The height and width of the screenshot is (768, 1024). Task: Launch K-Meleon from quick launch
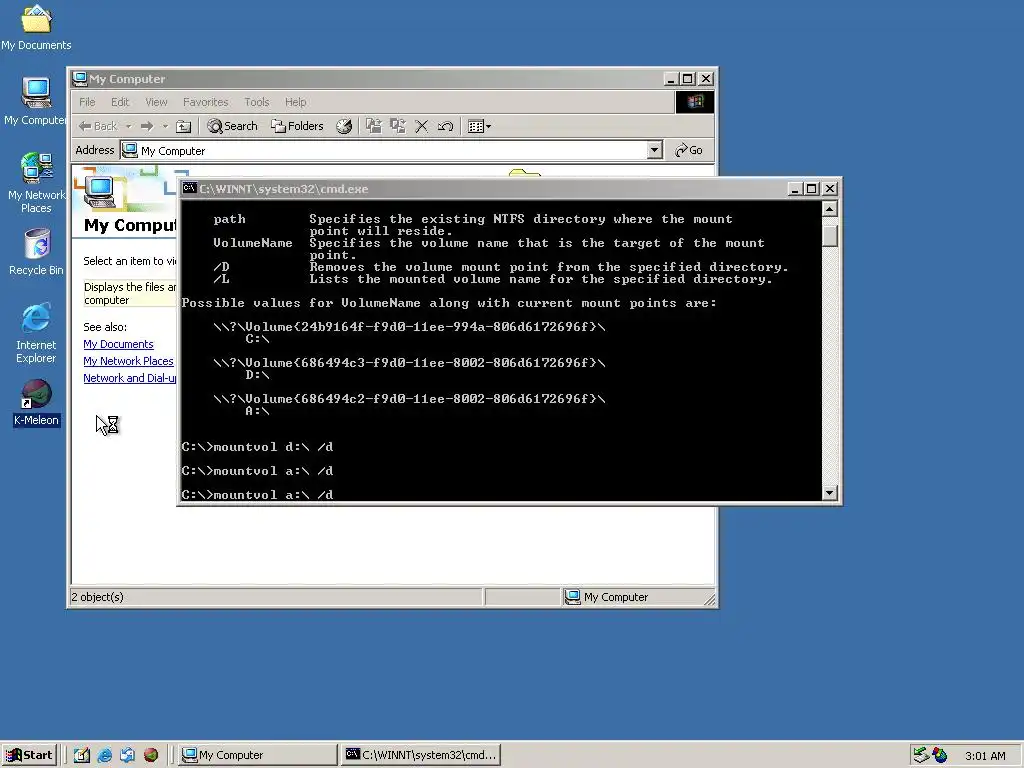coord(151,755)
